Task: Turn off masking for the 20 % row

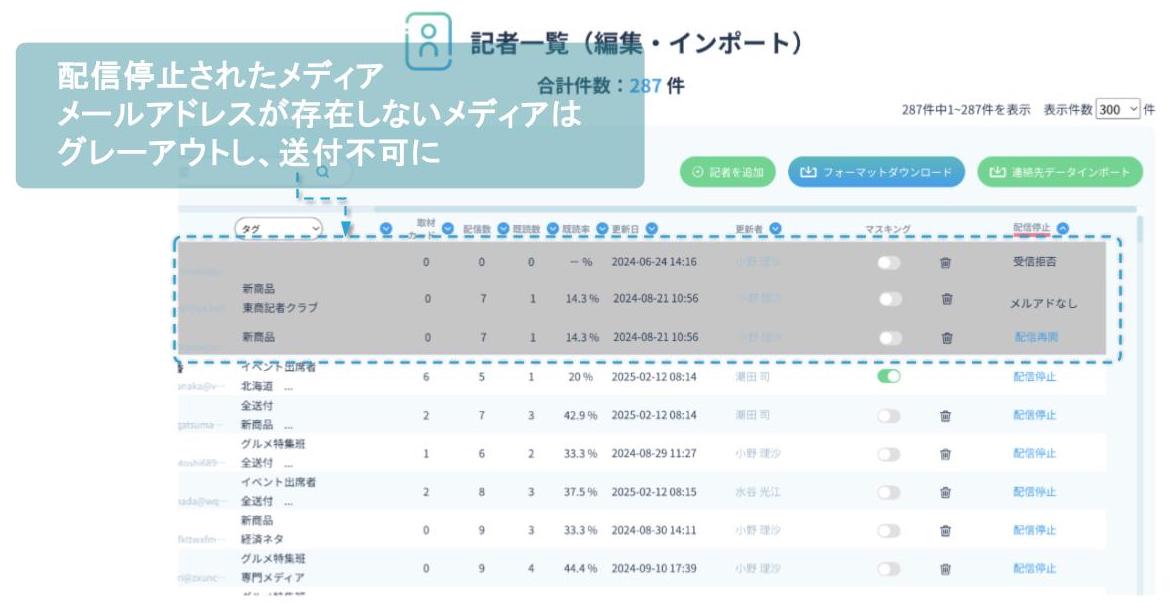Action: (888, 377)
